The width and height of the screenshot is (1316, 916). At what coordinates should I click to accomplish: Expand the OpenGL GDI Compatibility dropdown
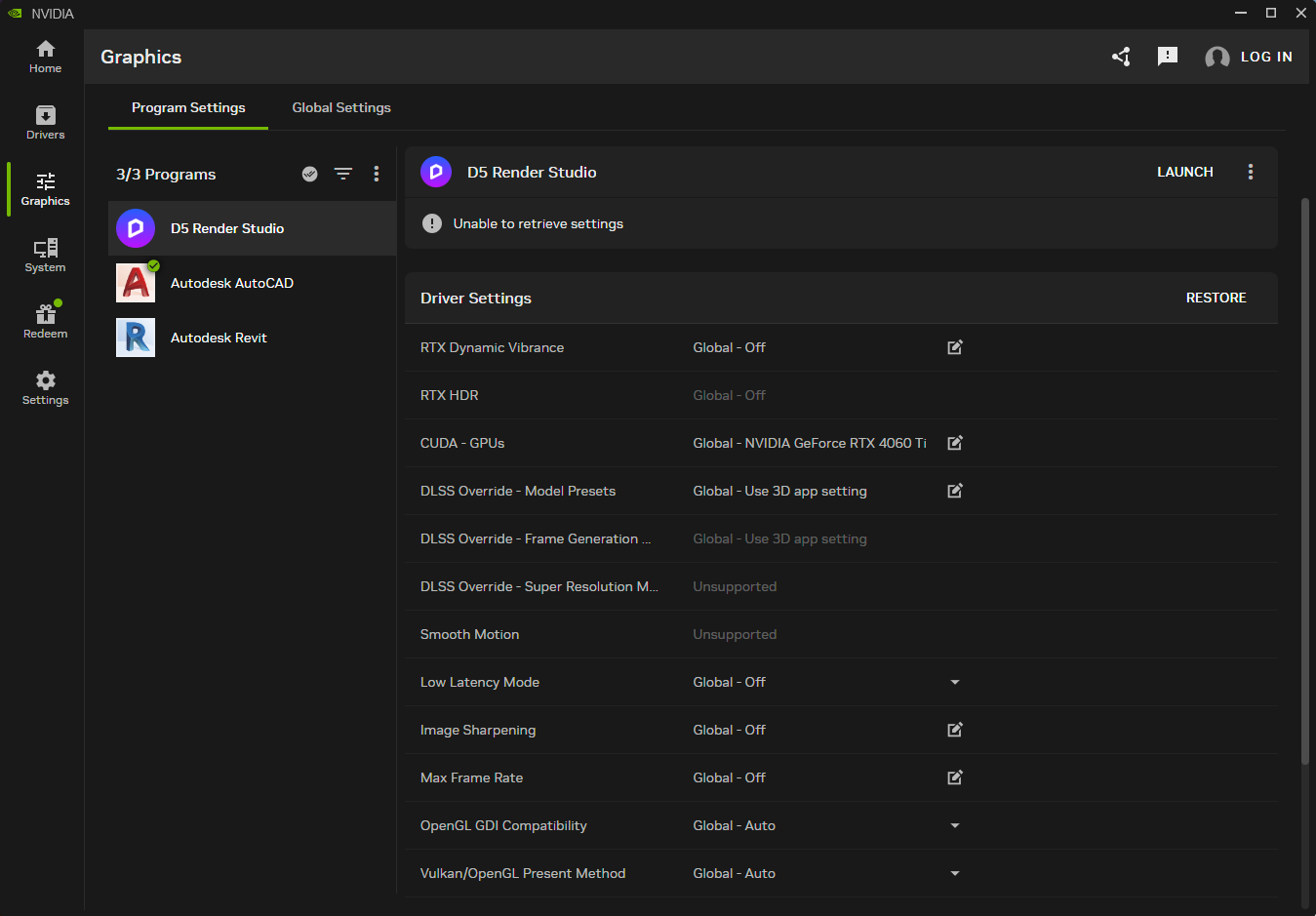coord(955,825)
